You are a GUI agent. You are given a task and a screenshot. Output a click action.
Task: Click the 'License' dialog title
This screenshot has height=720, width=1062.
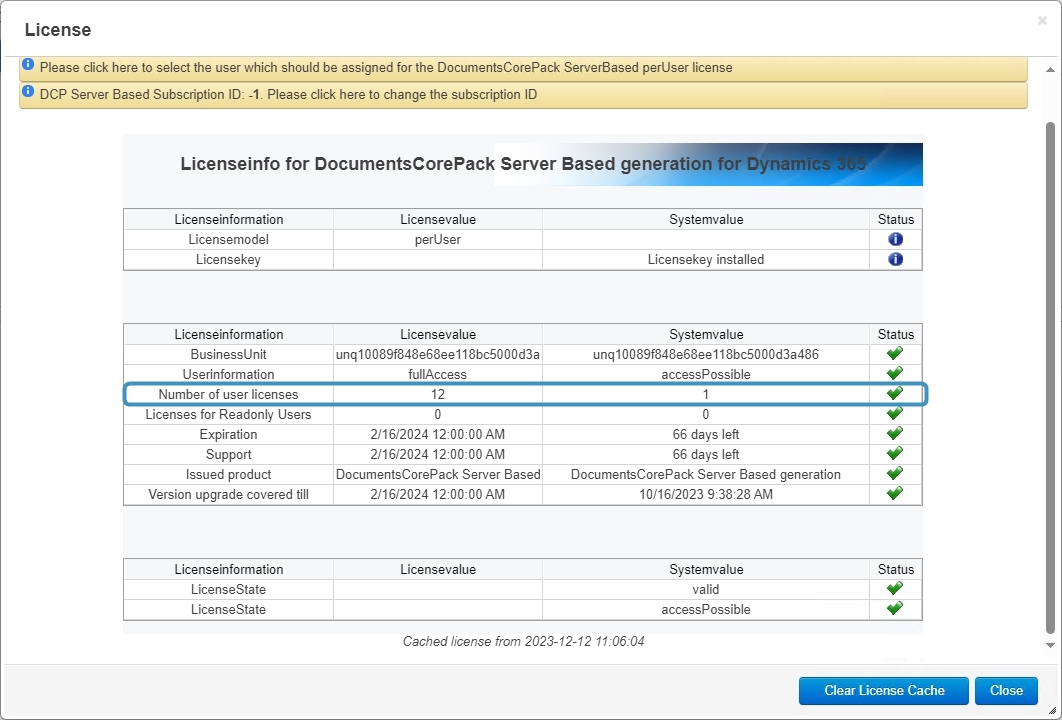click(58, 30)
